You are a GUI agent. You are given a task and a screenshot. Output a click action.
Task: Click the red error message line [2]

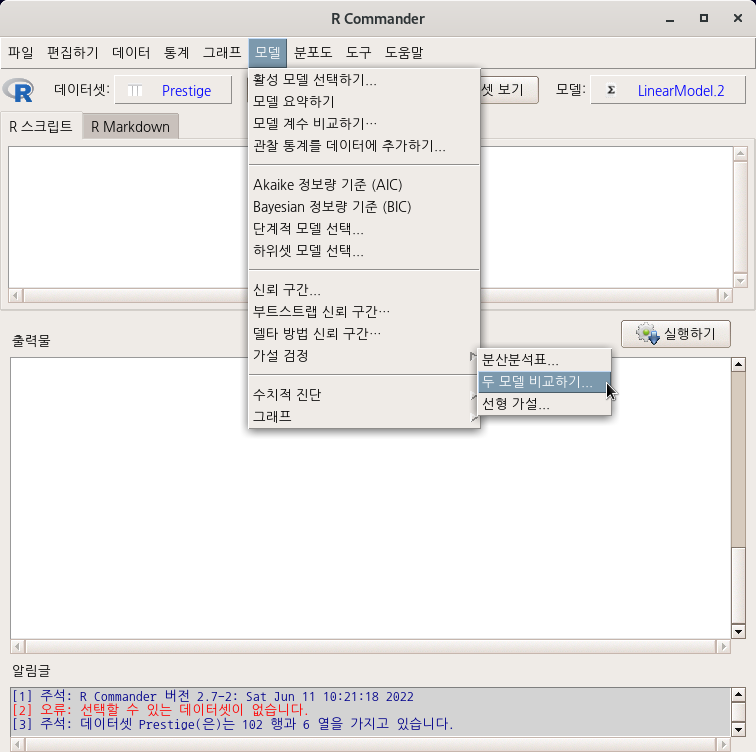pos(160,710)
